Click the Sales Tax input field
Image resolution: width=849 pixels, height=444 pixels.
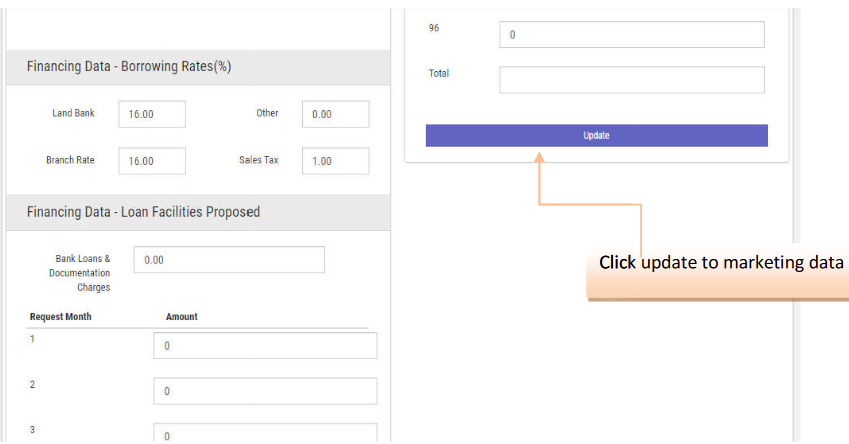335,161
